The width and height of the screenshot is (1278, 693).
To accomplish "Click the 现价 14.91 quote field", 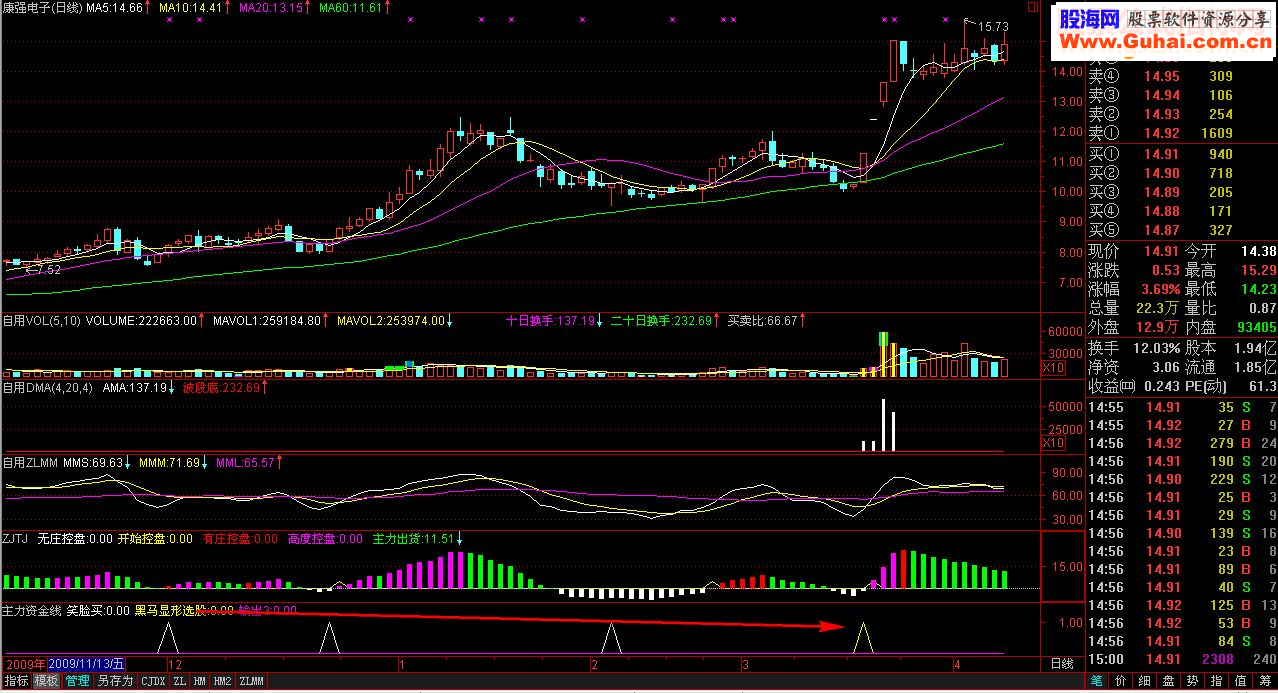I will click(x=1134, y=251).
